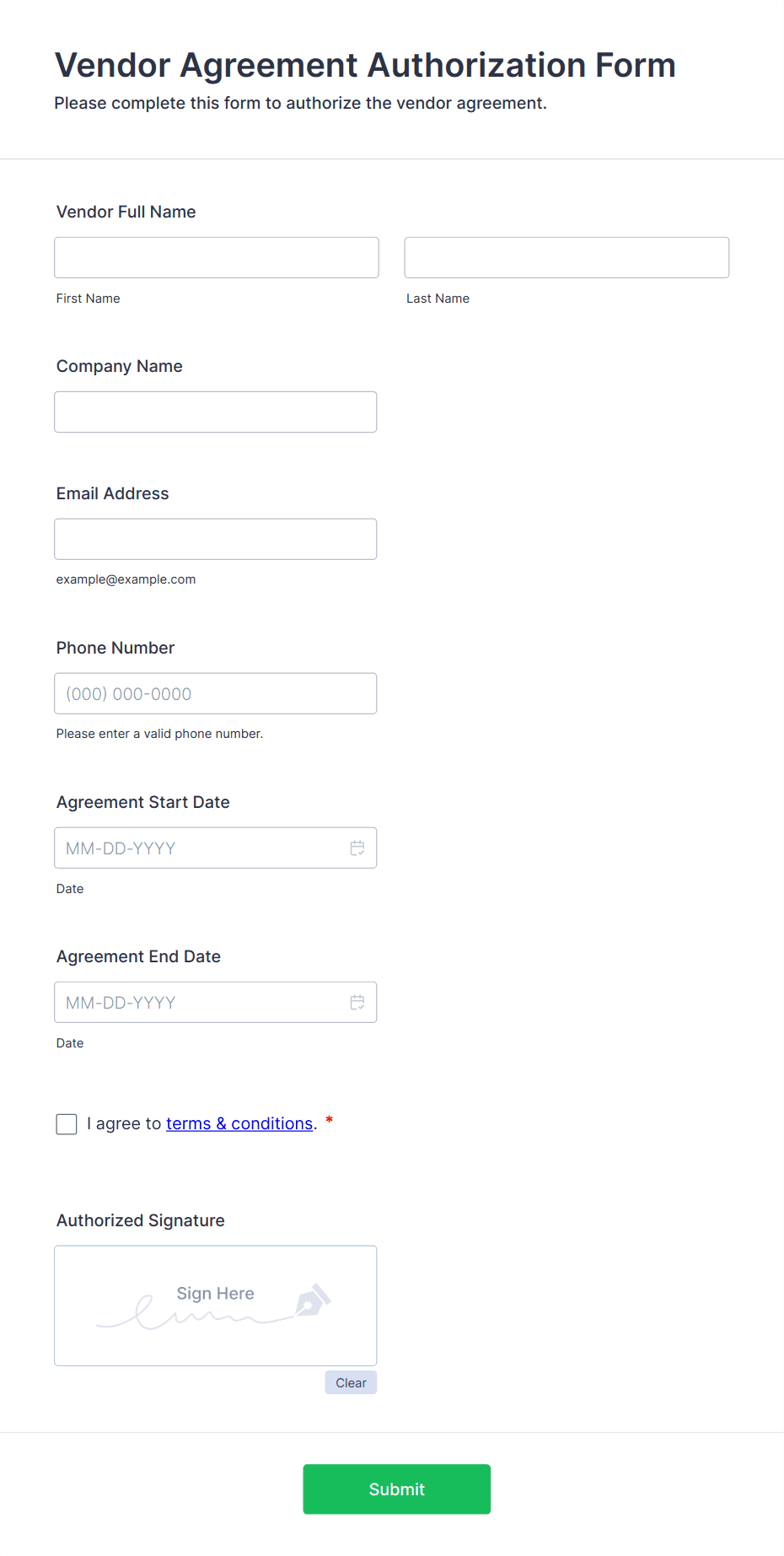Image resolution: width=784 pixels, height=1556 pixels.
Task: Click the Email Address input field
Action: point(216,540)
